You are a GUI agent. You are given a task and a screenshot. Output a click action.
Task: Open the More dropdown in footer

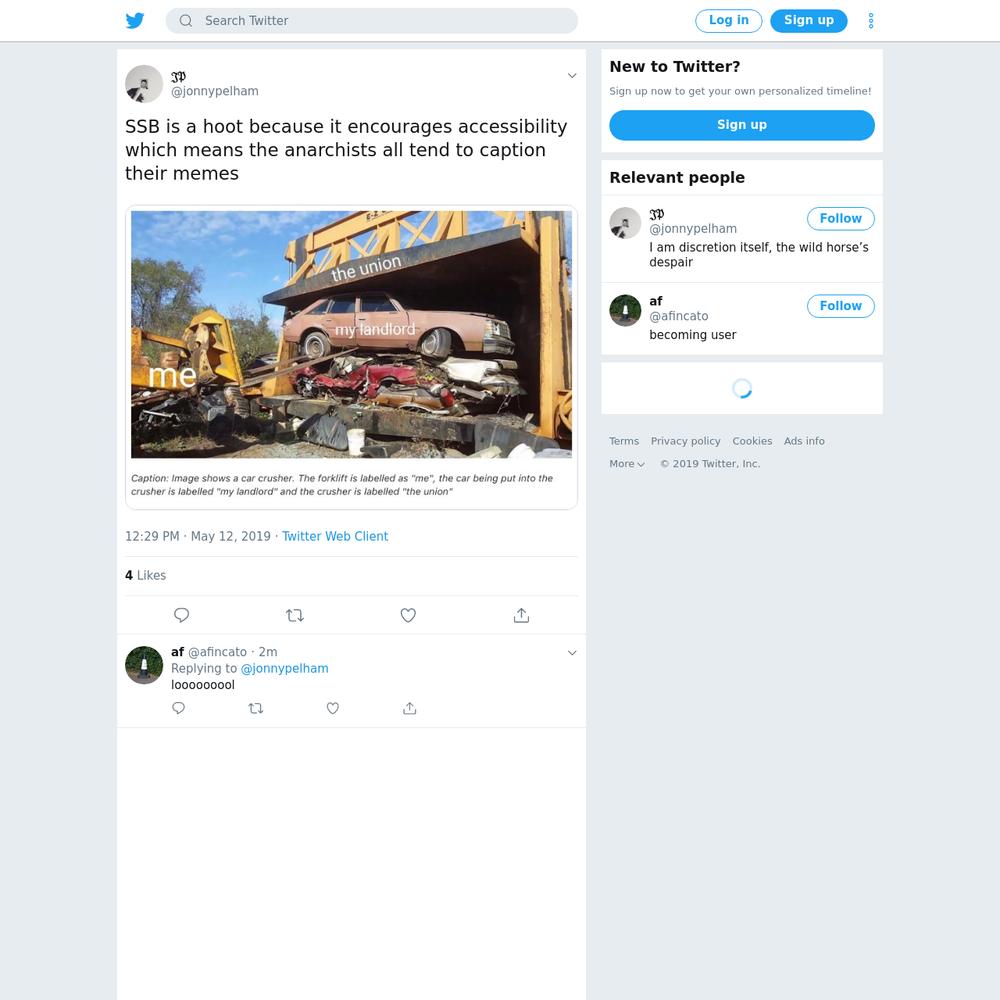tap(627, 464)
